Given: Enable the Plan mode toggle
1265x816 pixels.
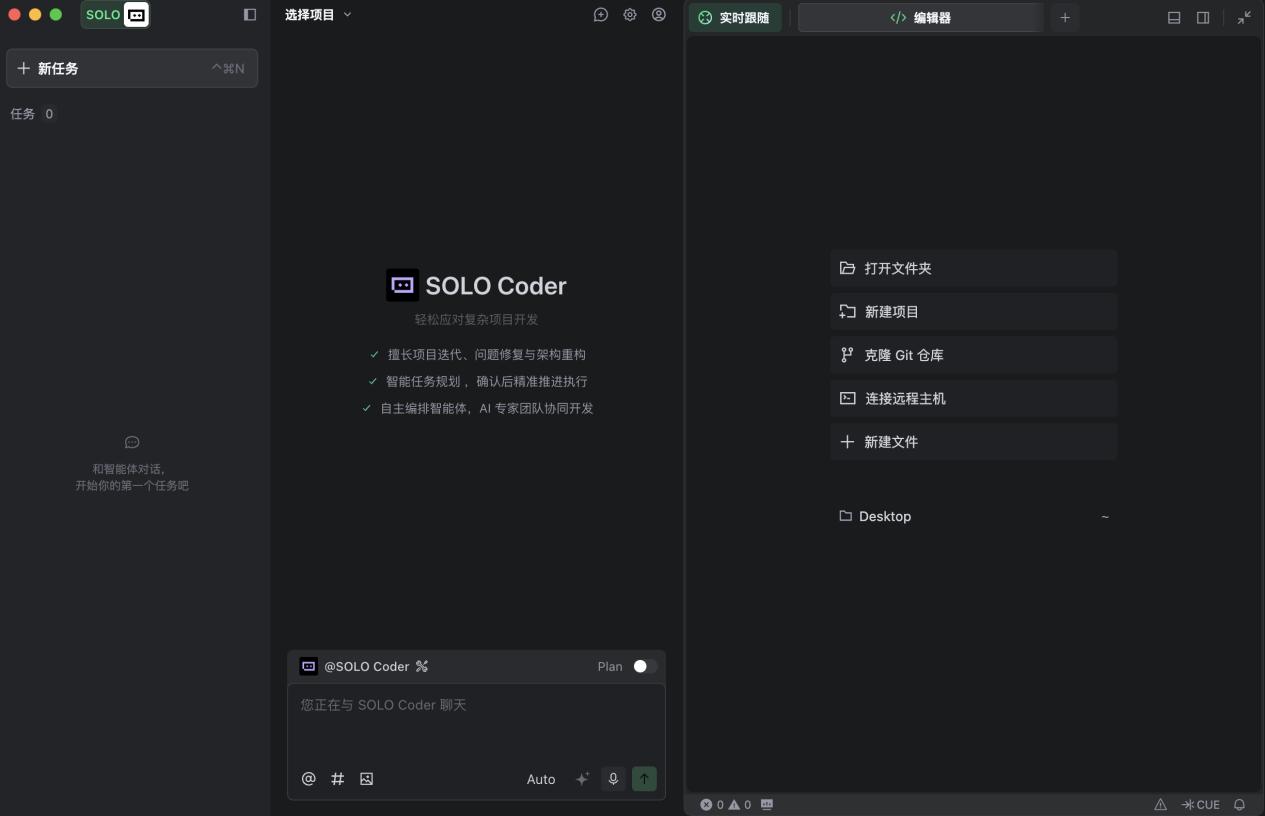Looking at the screenshot, I should pyautogui.click(x=641, y=666).
